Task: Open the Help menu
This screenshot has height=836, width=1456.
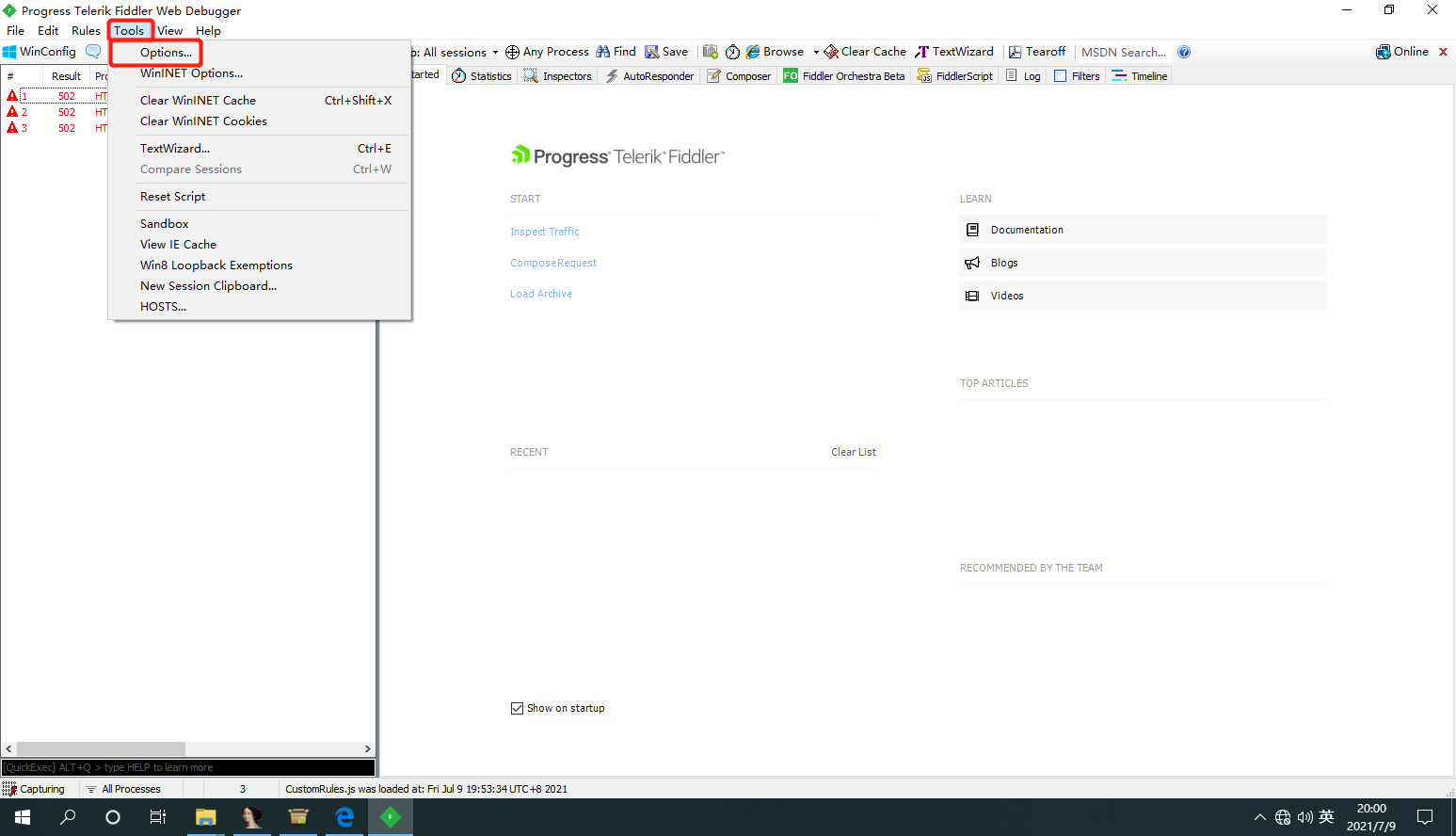Action: [x=208, y=31]
